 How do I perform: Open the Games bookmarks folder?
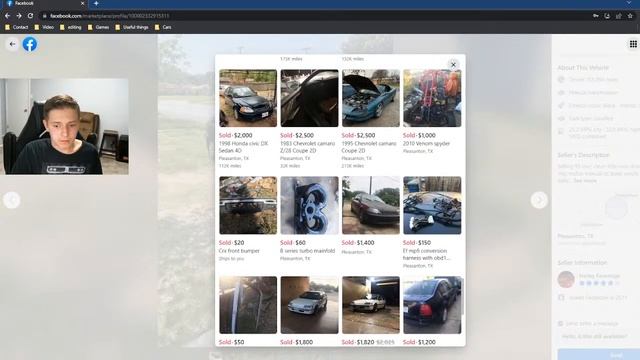tap(98, 27)
